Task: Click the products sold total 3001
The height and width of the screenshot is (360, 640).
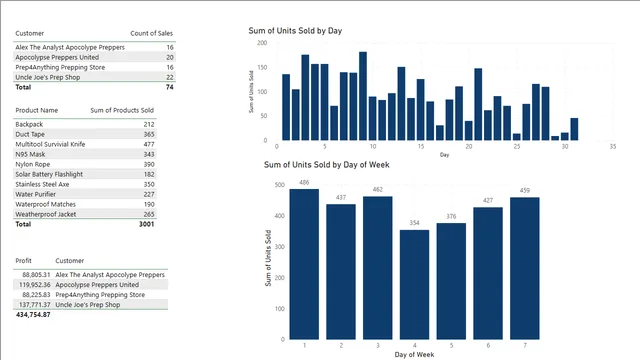Action: [x=147, y=224]
